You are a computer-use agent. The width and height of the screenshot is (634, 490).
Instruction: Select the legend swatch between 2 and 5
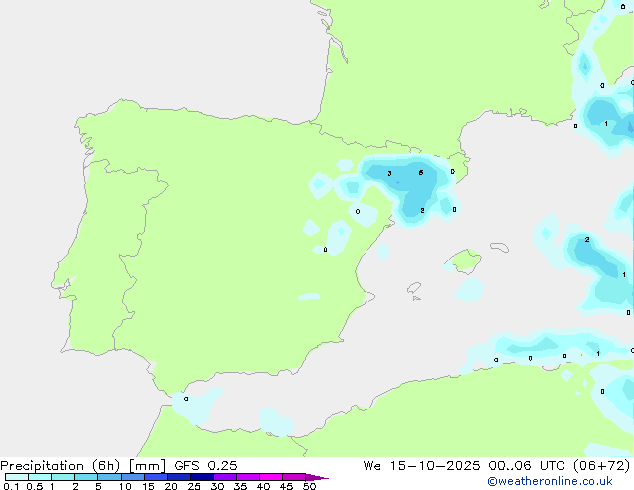click(86, 477)
